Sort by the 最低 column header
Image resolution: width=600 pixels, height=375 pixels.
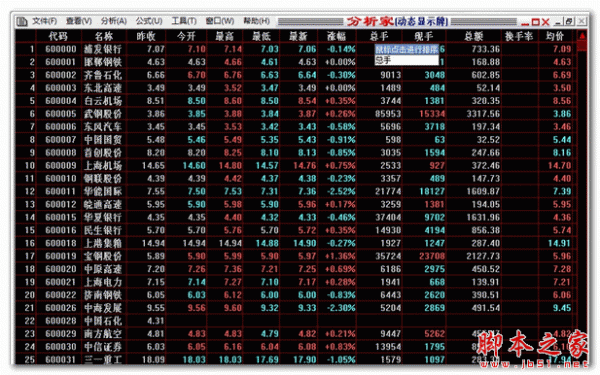(x=261, y=36)
